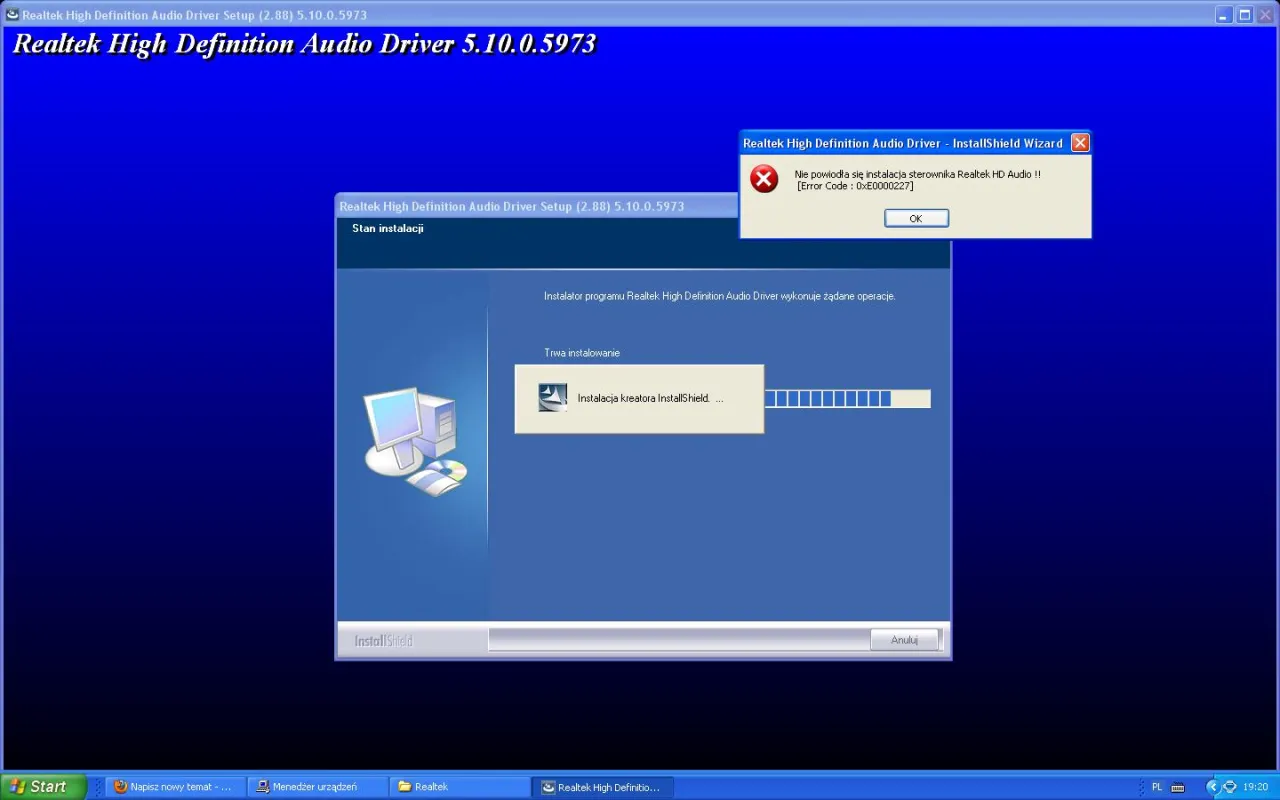This screenshot has height=800, width=1280.
Task: Close the InstallShield Wizard error dialog
Action: pos(1079,142)
